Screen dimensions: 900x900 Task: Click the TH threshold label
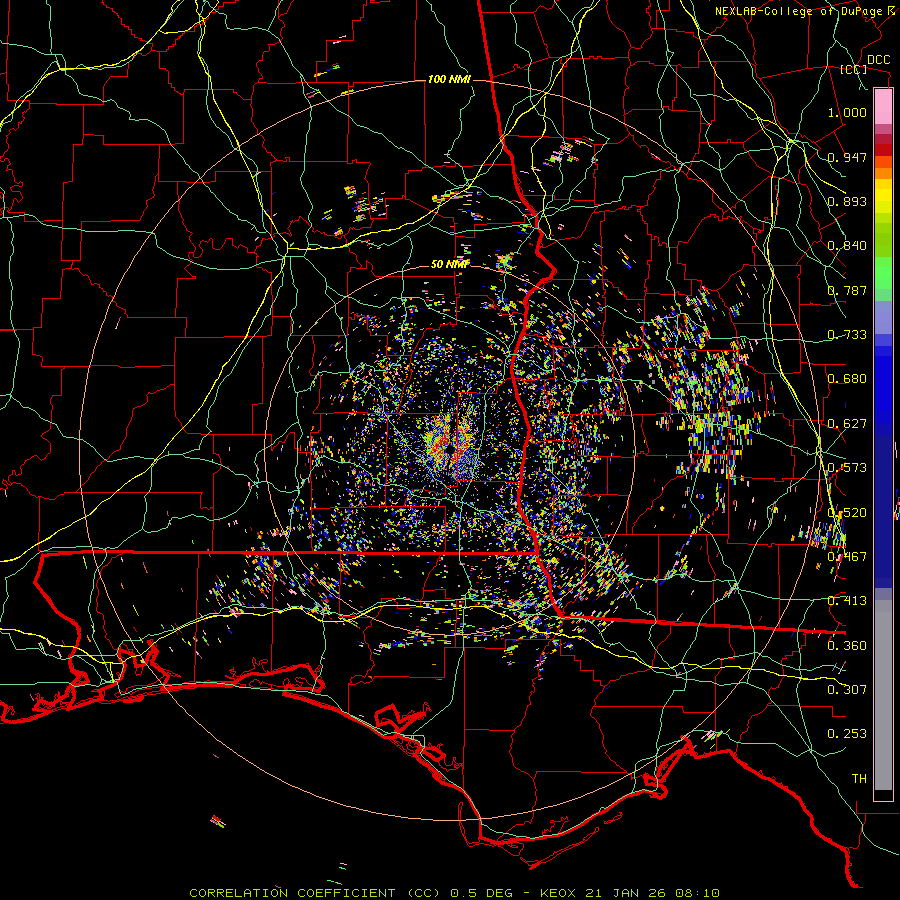859,779
